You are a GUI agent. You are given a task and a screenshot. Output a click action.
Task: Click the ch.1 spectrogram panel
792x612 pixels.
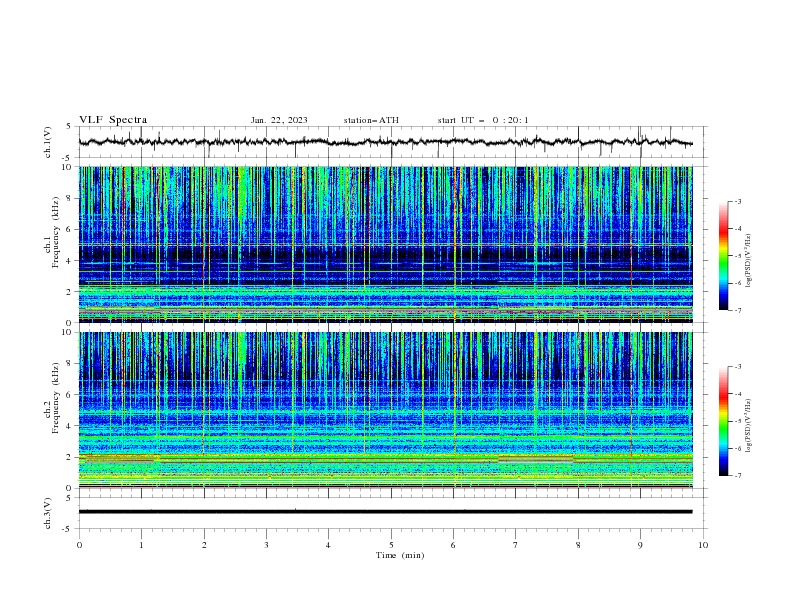point(385,244)
